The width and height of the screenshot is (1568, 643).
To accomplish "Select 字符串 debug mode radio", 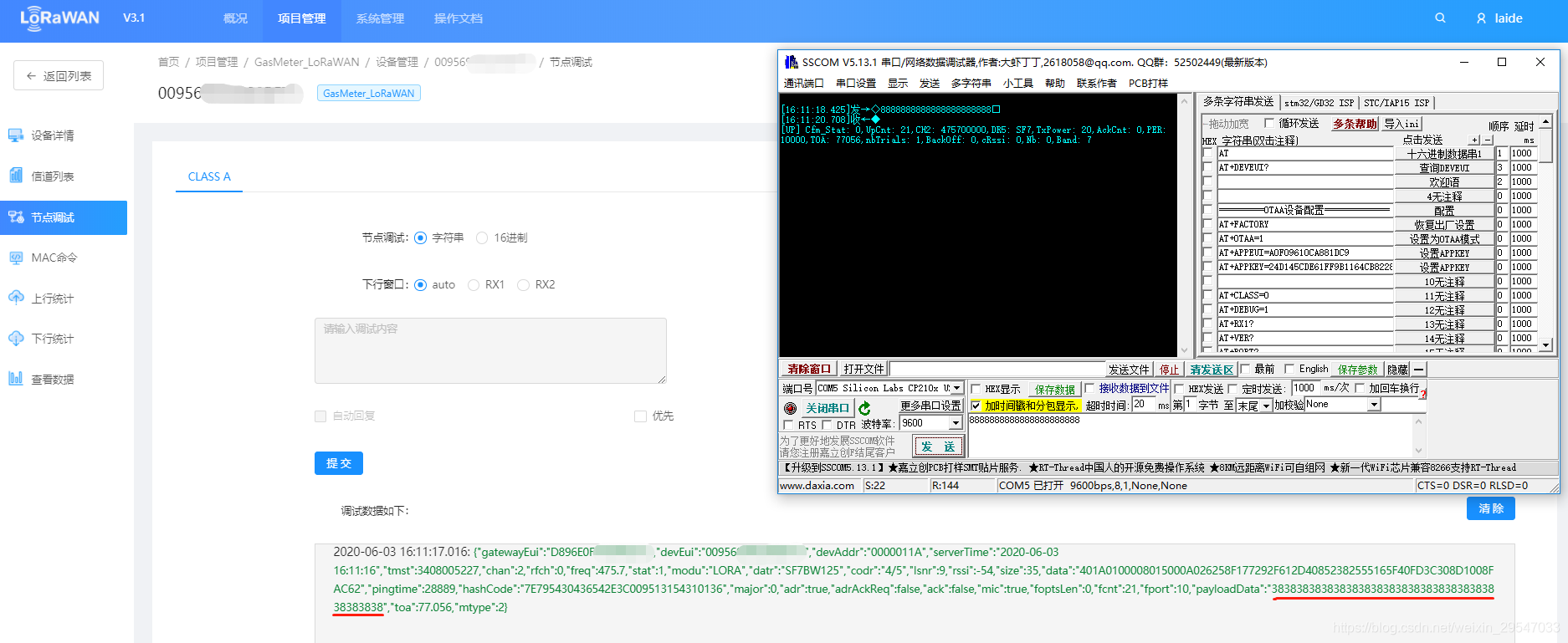I will (x=420, y=238).
